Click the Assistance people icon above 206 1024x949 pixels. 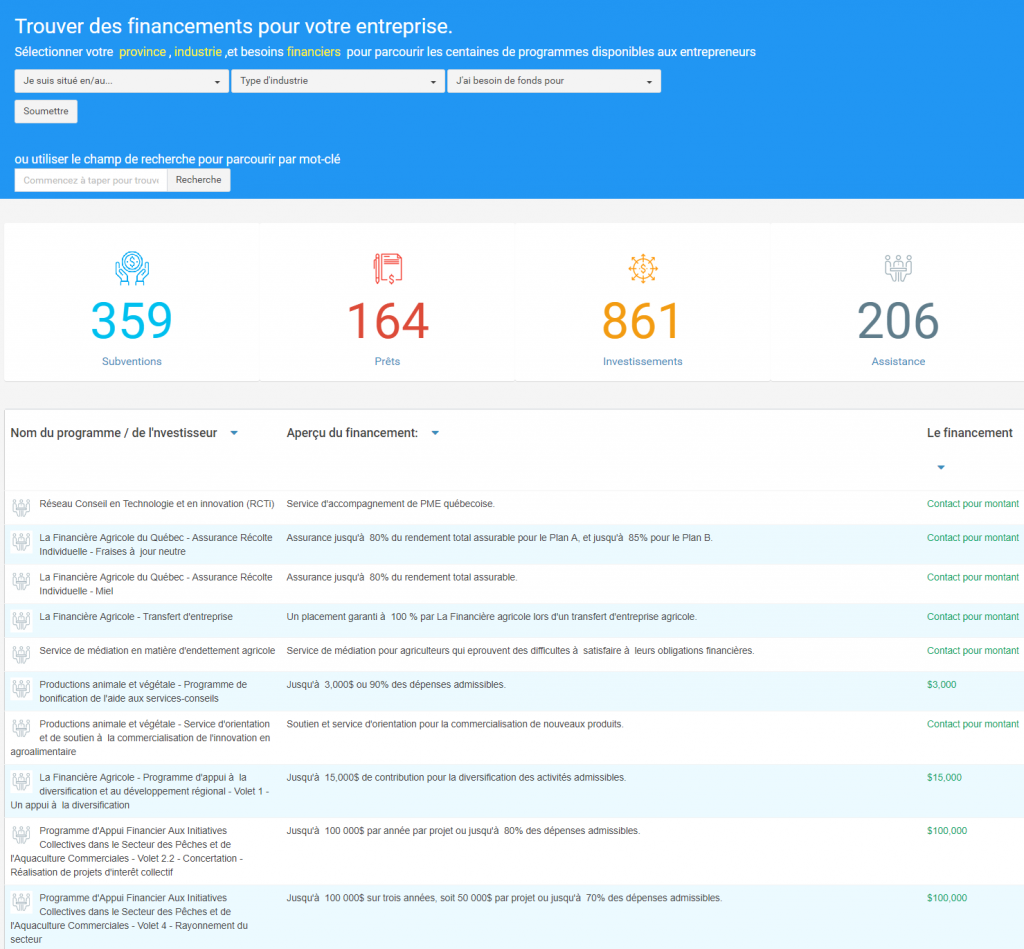tap(898, 268)
